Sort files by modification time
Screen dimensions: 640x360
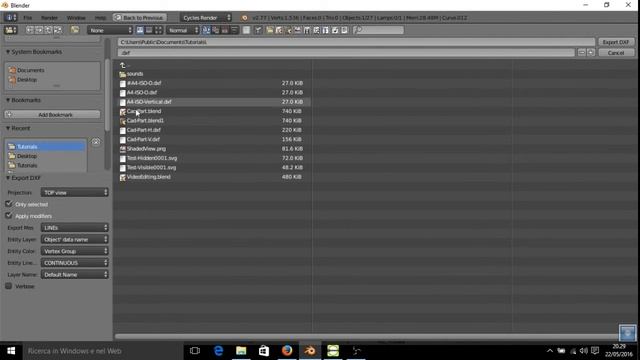(x=225, y=30)
